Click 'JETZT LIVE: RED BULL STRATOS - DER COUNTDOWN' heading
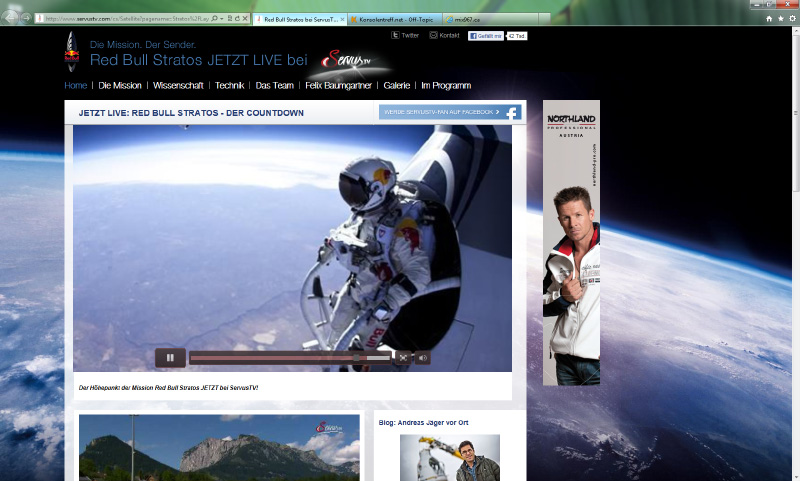The image size is (800, 481). [x=191, y=113]
